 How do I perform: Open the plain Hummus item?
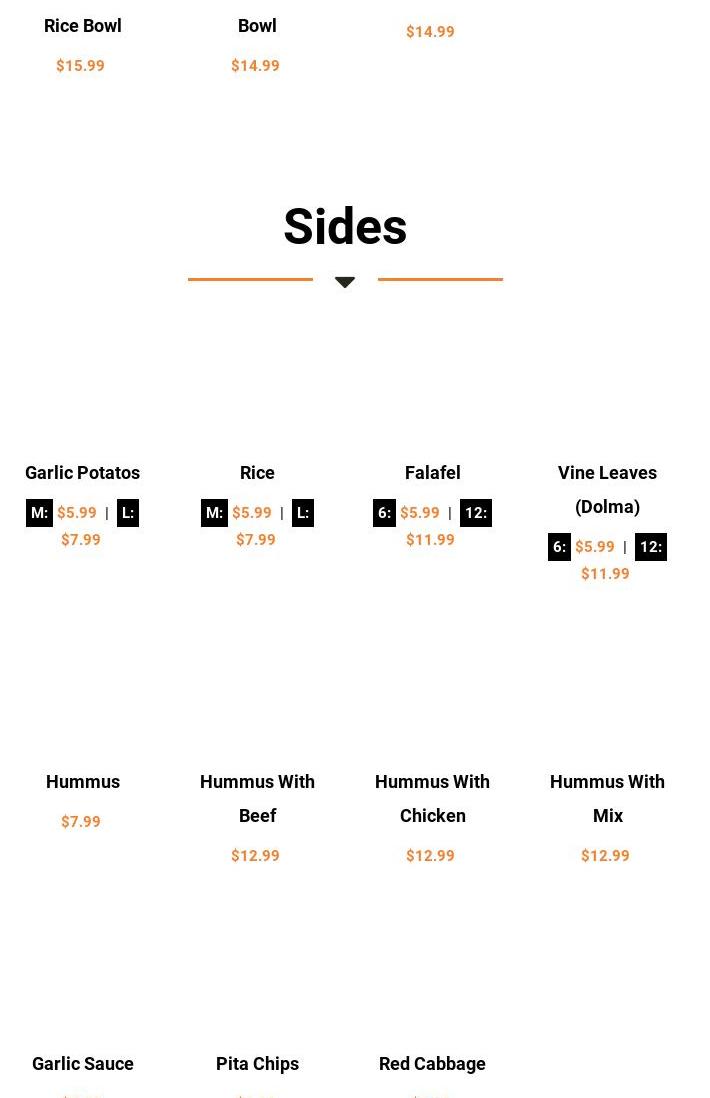click(x=83, y=782)
